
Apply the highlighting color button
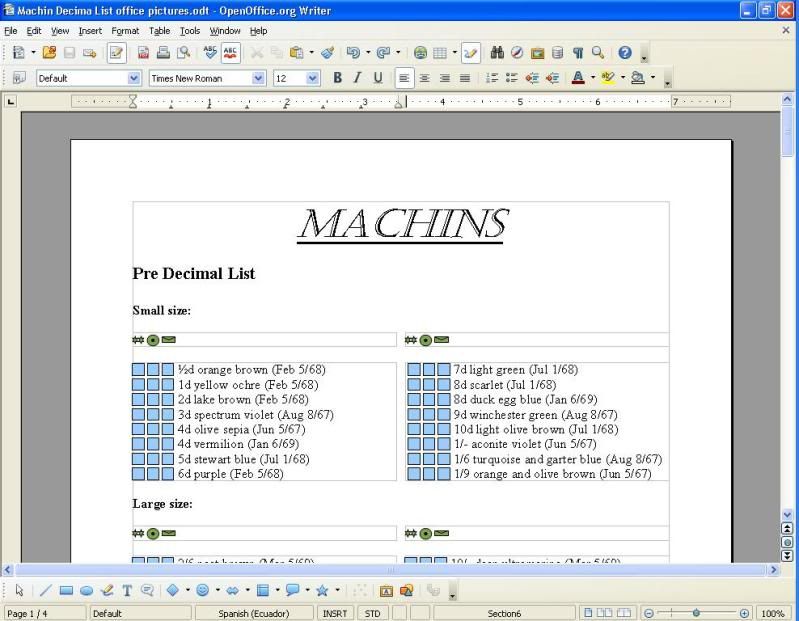pyautogui.click(x=608, y=78)
